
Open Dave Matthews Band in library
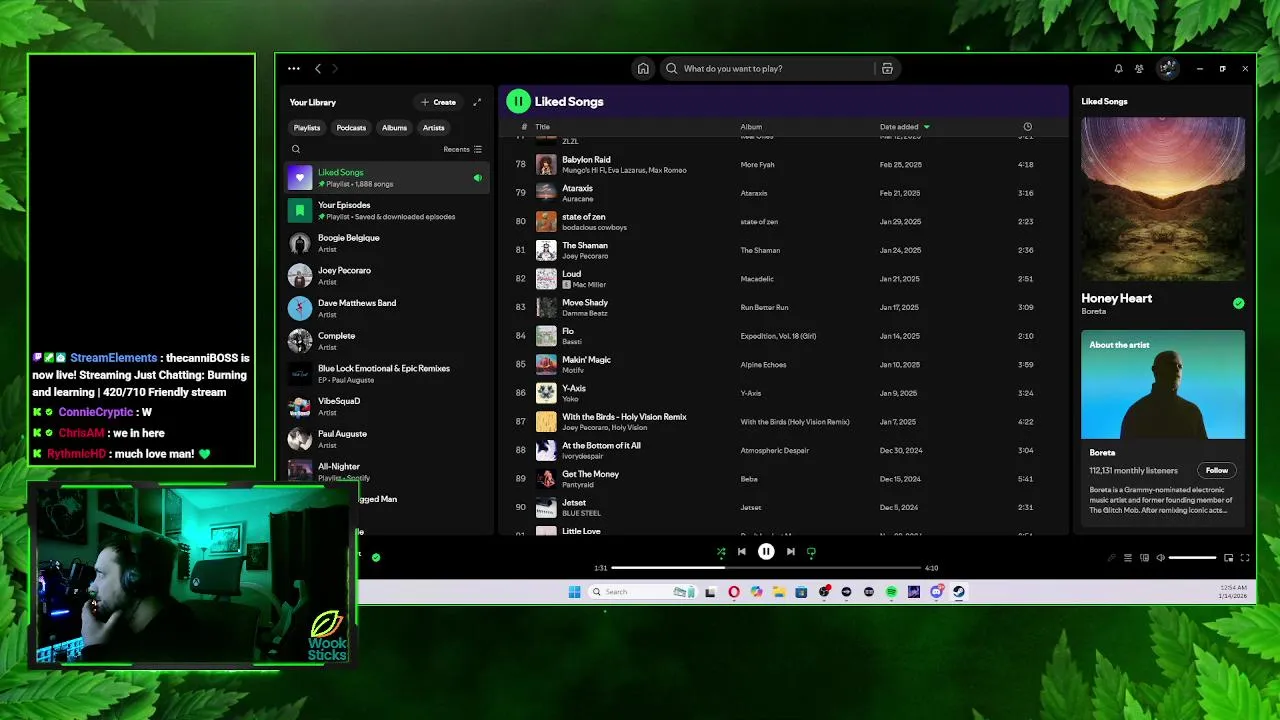click(387, 308)
